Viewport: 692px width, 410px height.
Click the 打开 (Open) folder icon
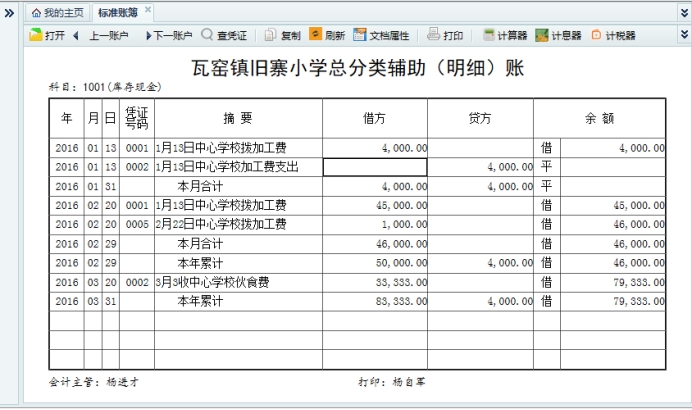point(36,35)
